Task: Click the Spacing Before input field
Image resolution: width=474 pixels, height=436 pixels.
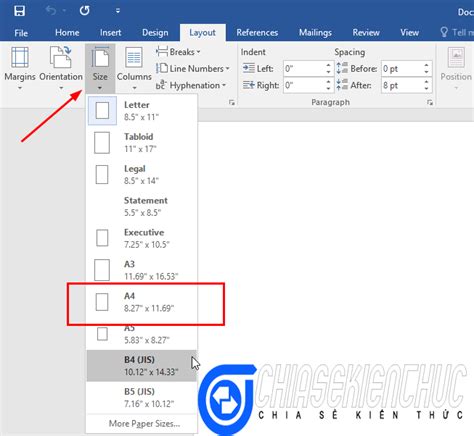Action: click(402, 69)
